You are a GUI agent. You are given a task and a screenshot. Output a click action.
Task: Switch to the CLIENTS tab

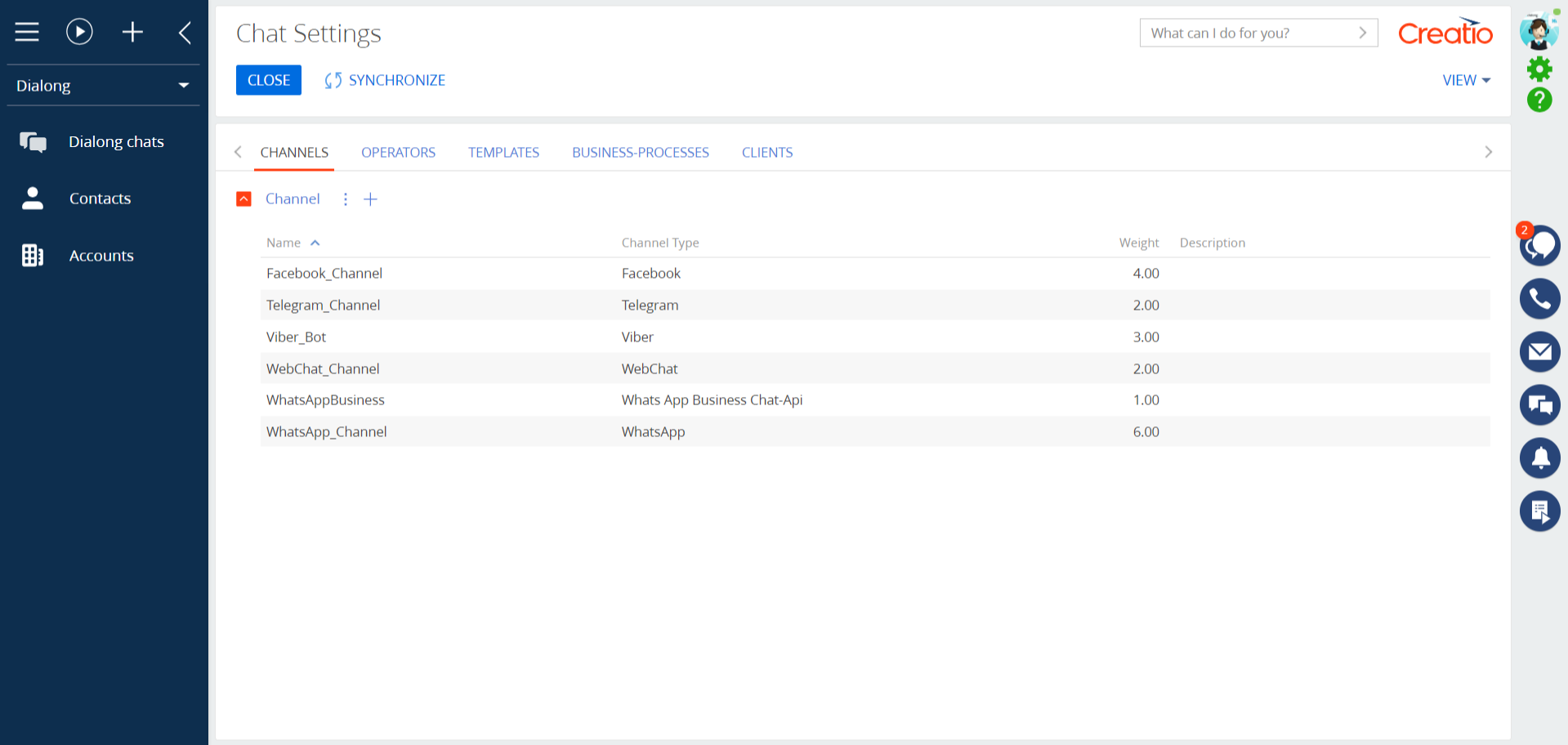(767, 153)
